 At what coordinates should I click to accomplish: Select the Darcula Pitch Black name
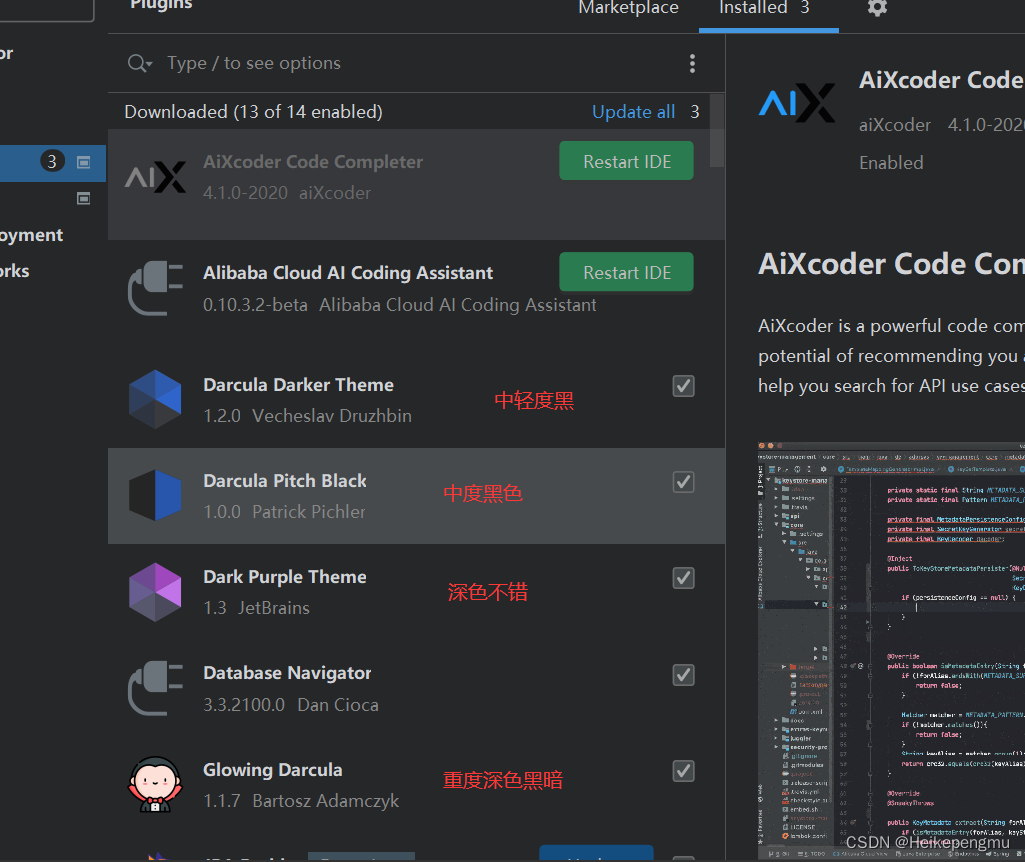(284, 480)
